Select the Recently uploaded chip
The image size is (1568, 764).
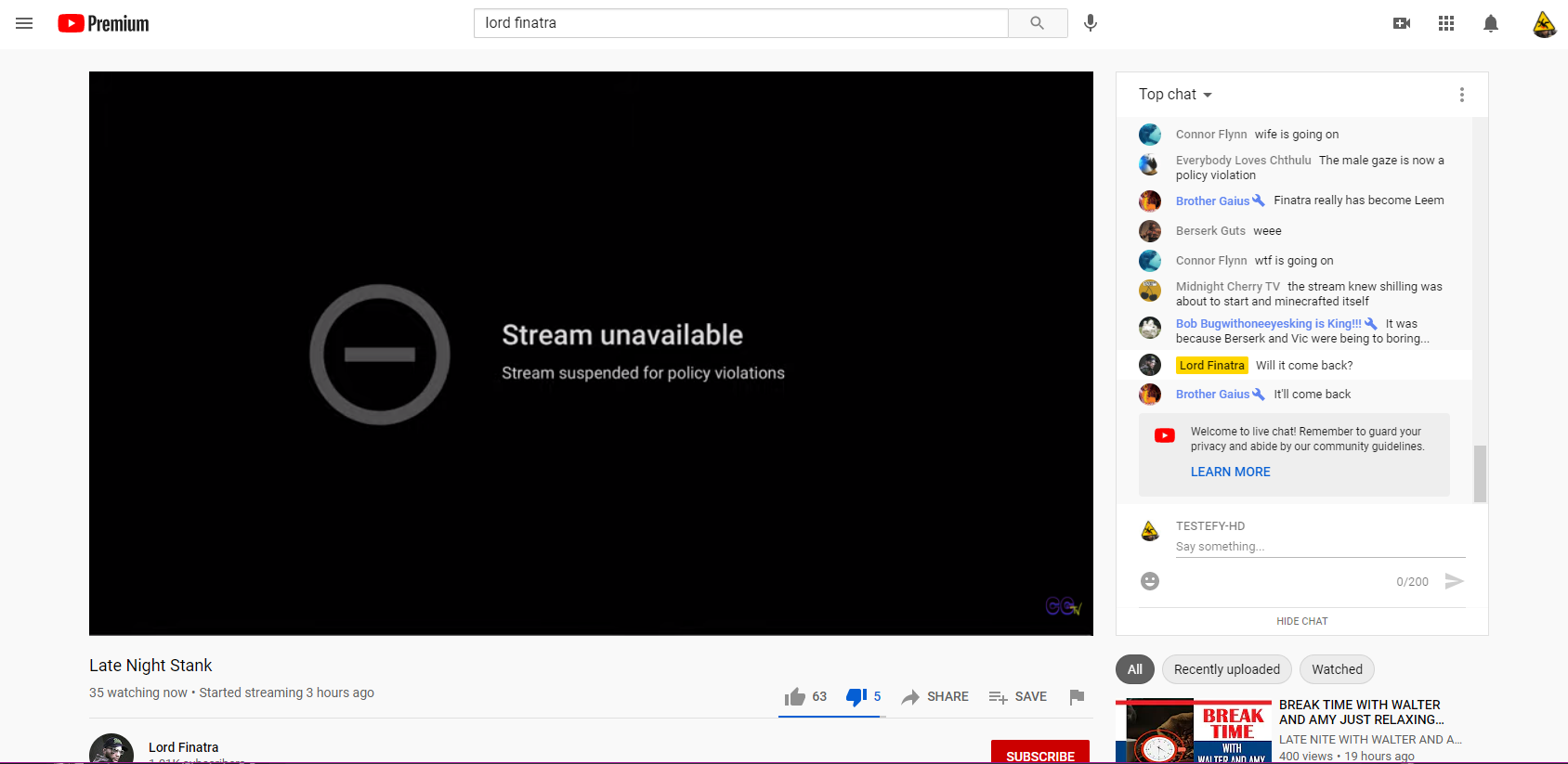tap(1227, 669)
